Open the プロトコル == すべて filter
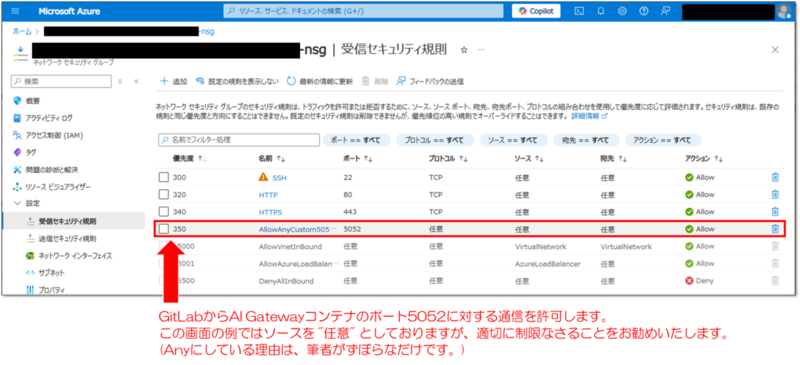Image resolution: width=800 pixels, height=365 pixels. point(435,140)
